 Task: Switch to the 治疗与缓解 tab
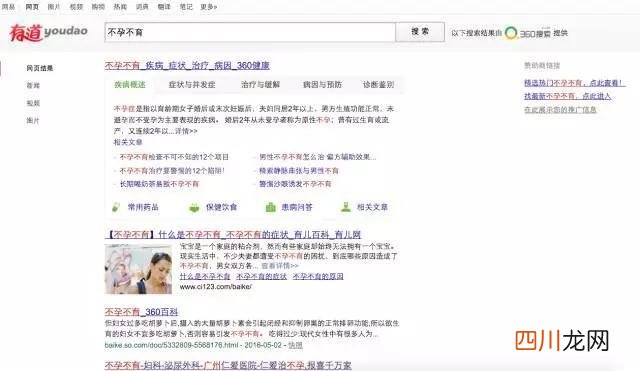click(260, 85)
